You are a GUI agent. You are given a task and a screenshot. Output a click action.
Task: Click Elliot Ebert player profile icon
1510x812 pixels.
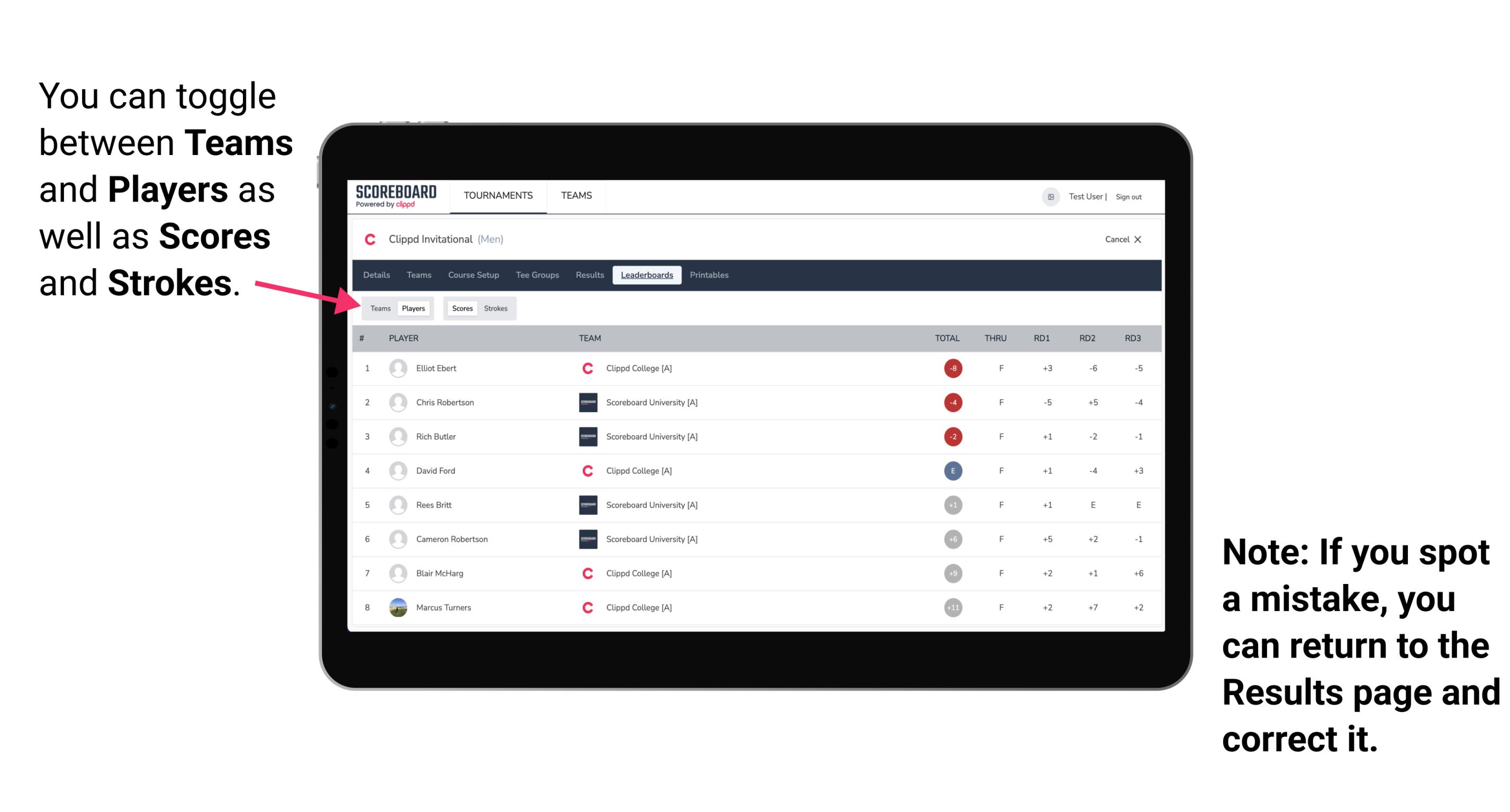[x=398, y=368]
